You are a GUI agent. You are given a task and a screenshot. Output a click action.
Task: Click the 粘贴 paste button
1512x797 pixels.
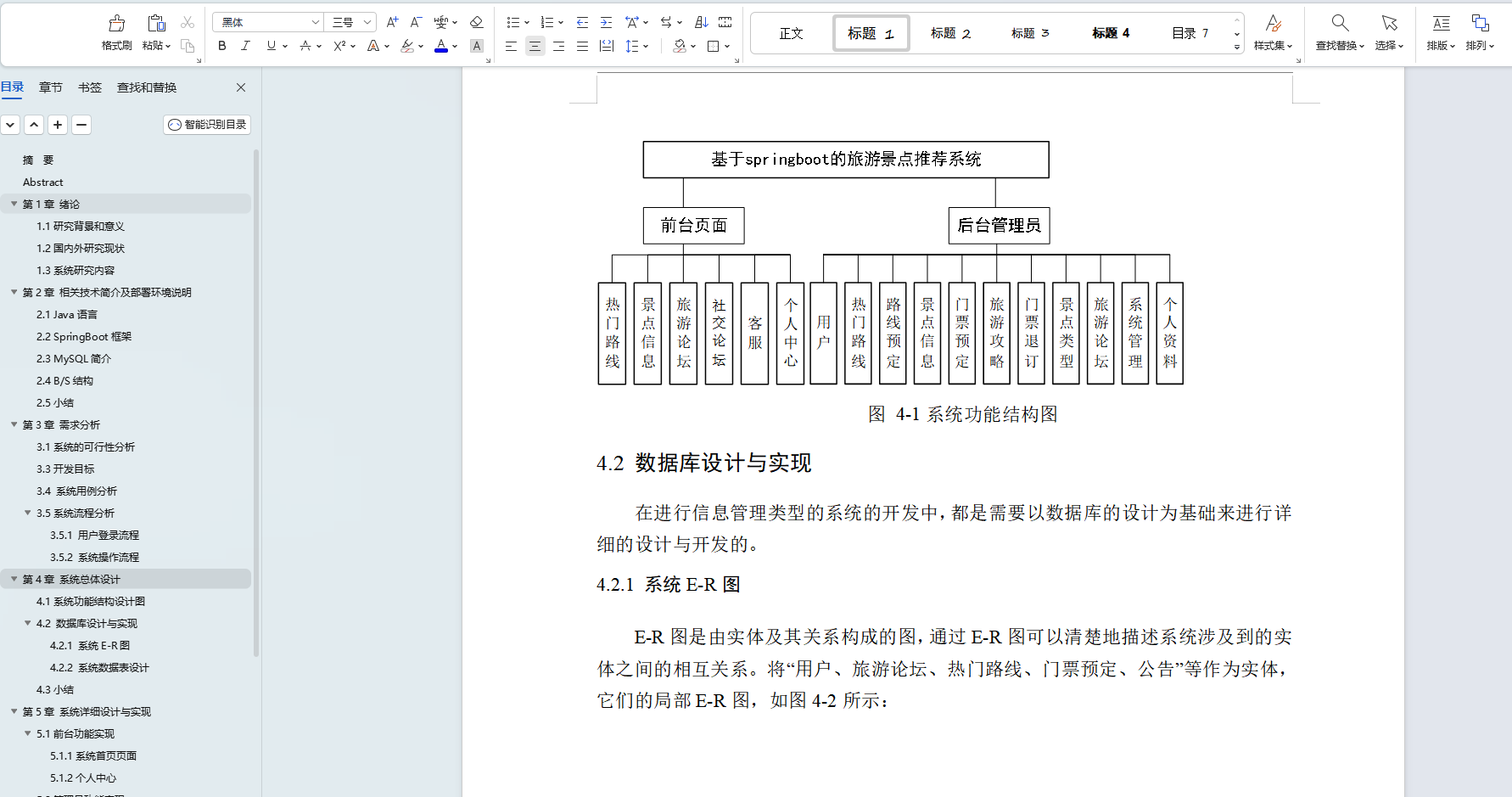pos(155,32)
